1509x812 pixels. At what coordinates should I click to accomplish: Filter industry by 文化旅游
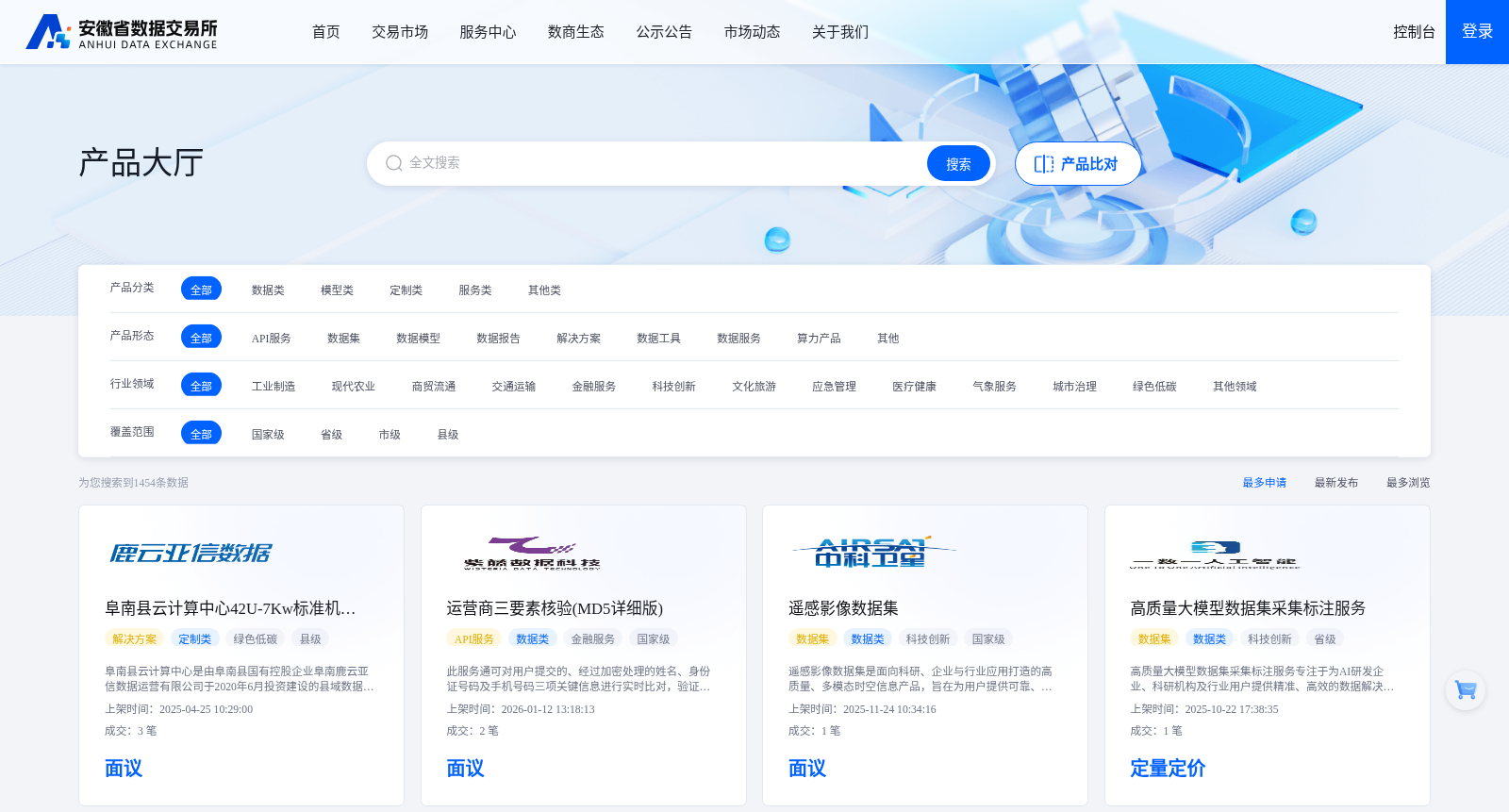coord(754,387)
